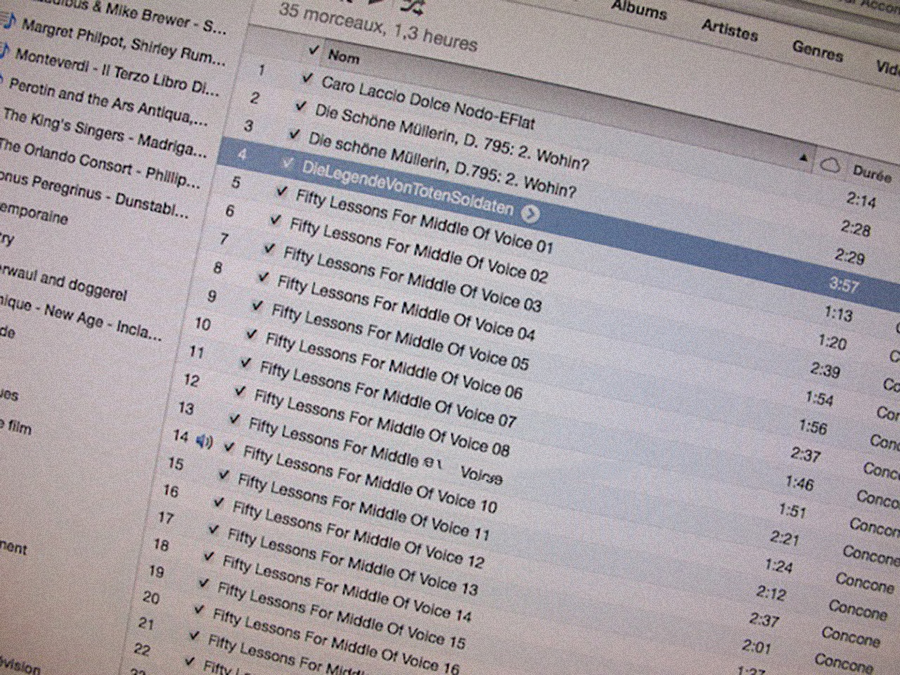Open the Genres tab
900x675 pixels.
point(817,50)
